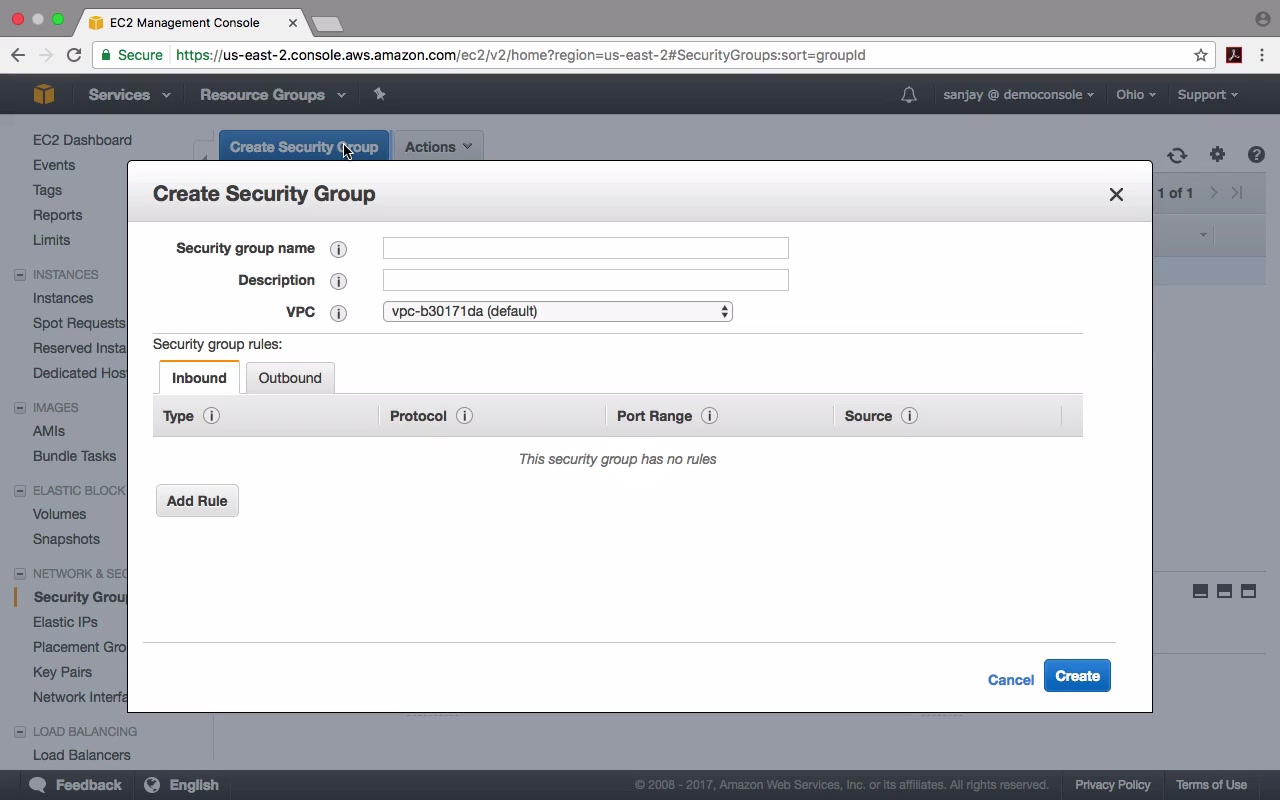Click info icon next to Description
The width and height of the screenshot is (1280, 800).
coord(338,281)
